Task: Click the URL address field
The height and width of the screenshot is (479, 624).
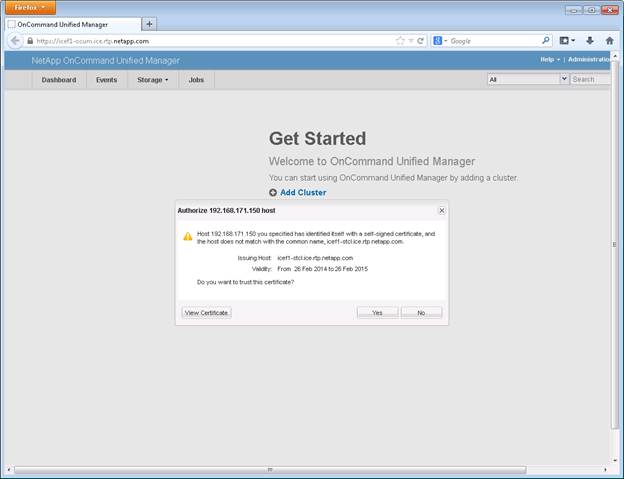Action: (213, 41)
